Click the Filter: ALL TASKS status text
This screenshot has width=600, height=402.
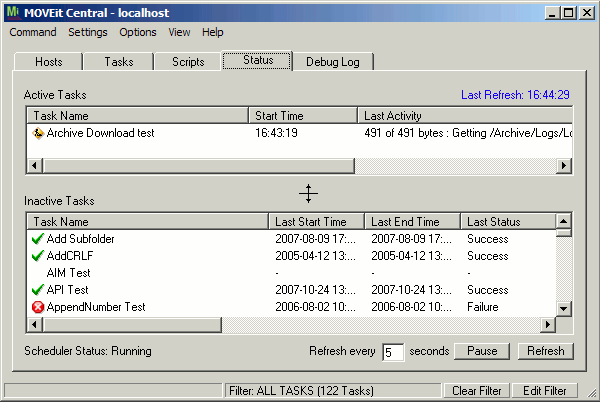tap(301, 391)
